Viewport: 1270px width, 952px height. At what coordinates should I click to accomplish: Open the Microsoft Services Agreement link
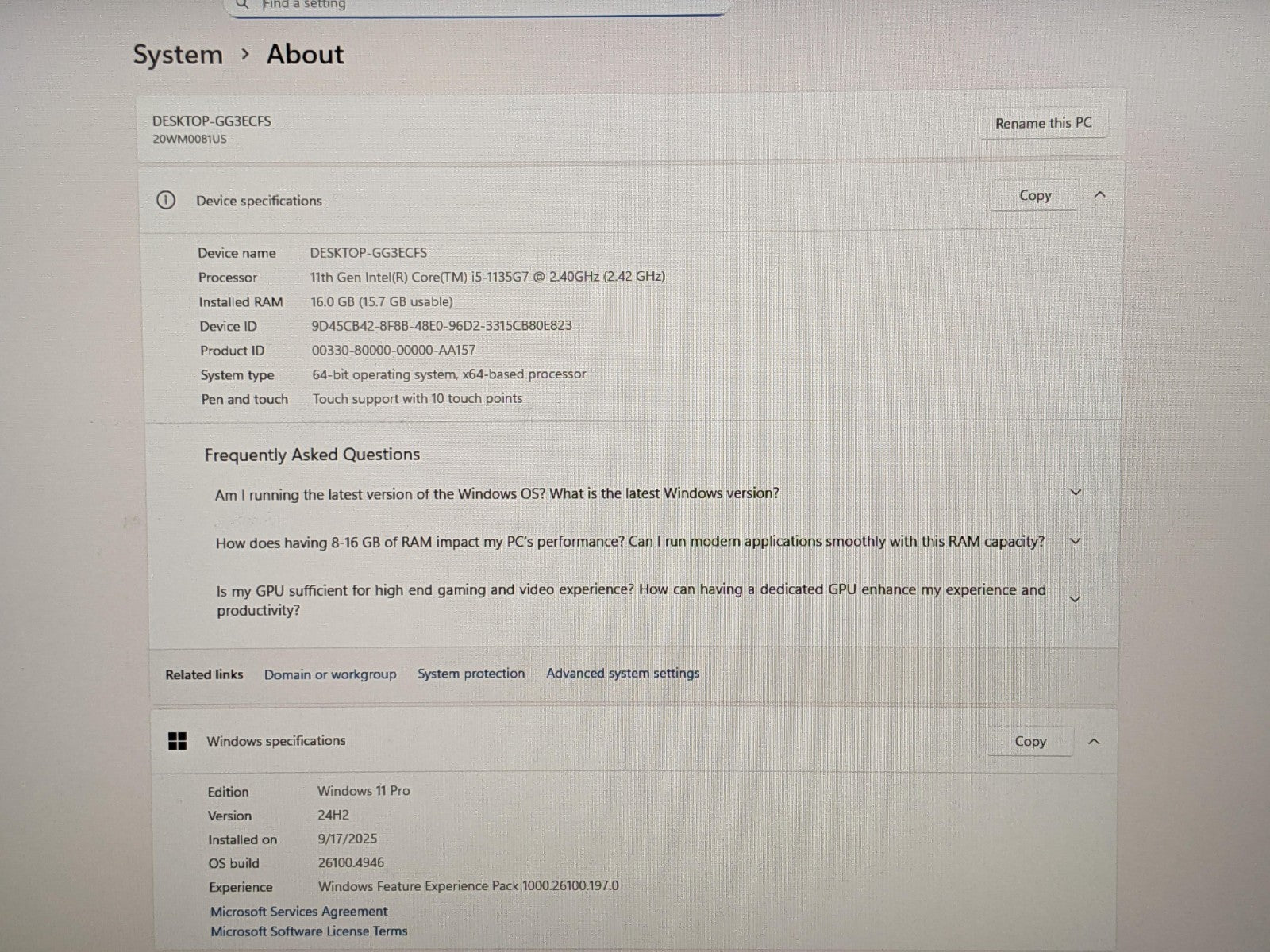click(x=298, y=912)
